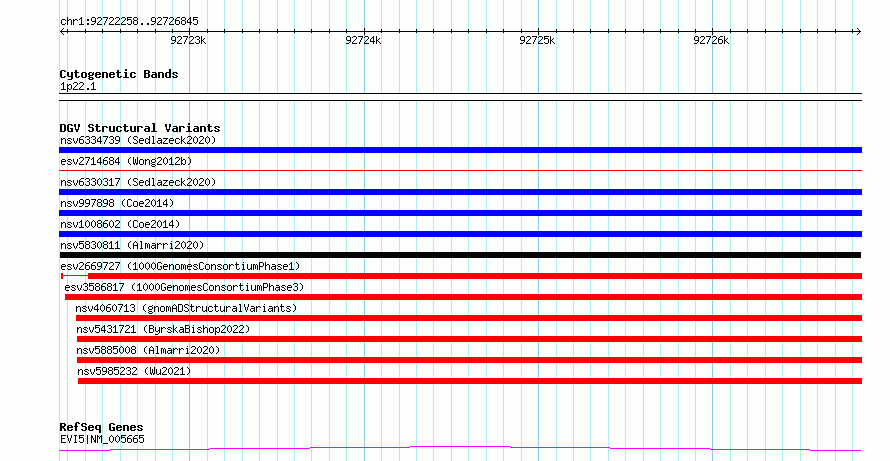Select the magenta EVI5 gene track line
This screenshot has width=890, height=461.
coord(460,449)
